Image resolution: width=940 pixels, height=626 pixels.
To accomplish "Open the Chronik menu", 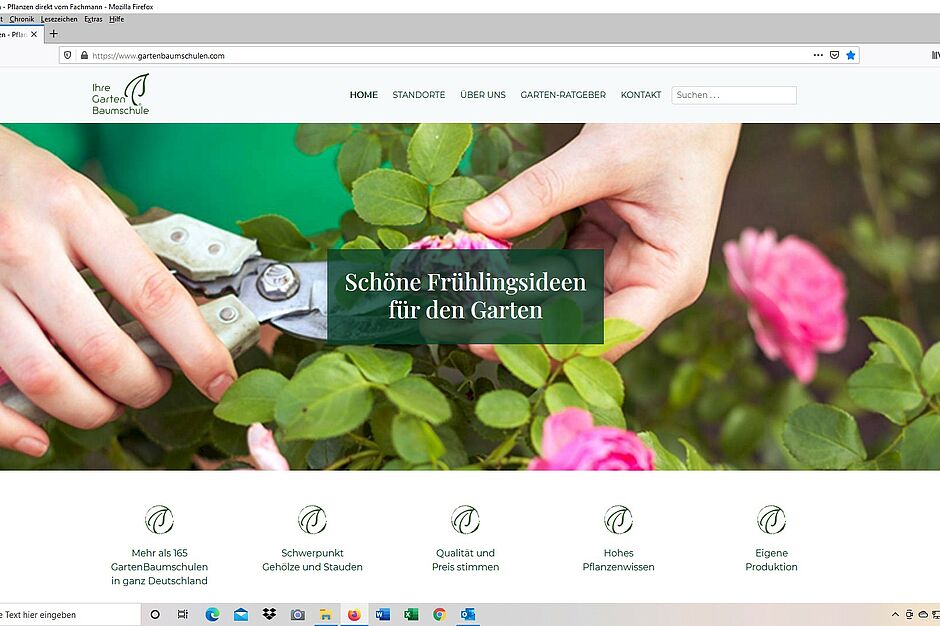I will [x=22, y=19].
